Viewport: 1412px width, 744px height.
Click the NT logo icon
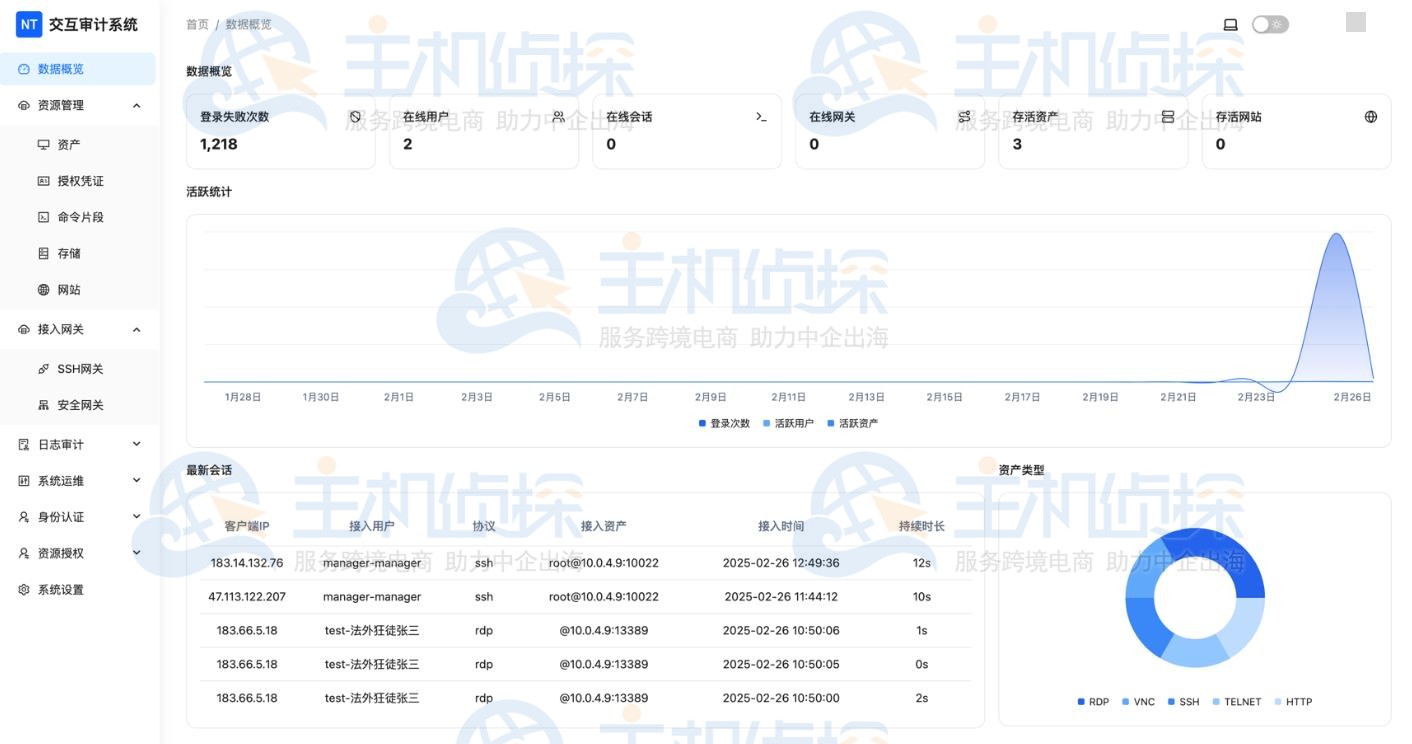click(29, 24)
